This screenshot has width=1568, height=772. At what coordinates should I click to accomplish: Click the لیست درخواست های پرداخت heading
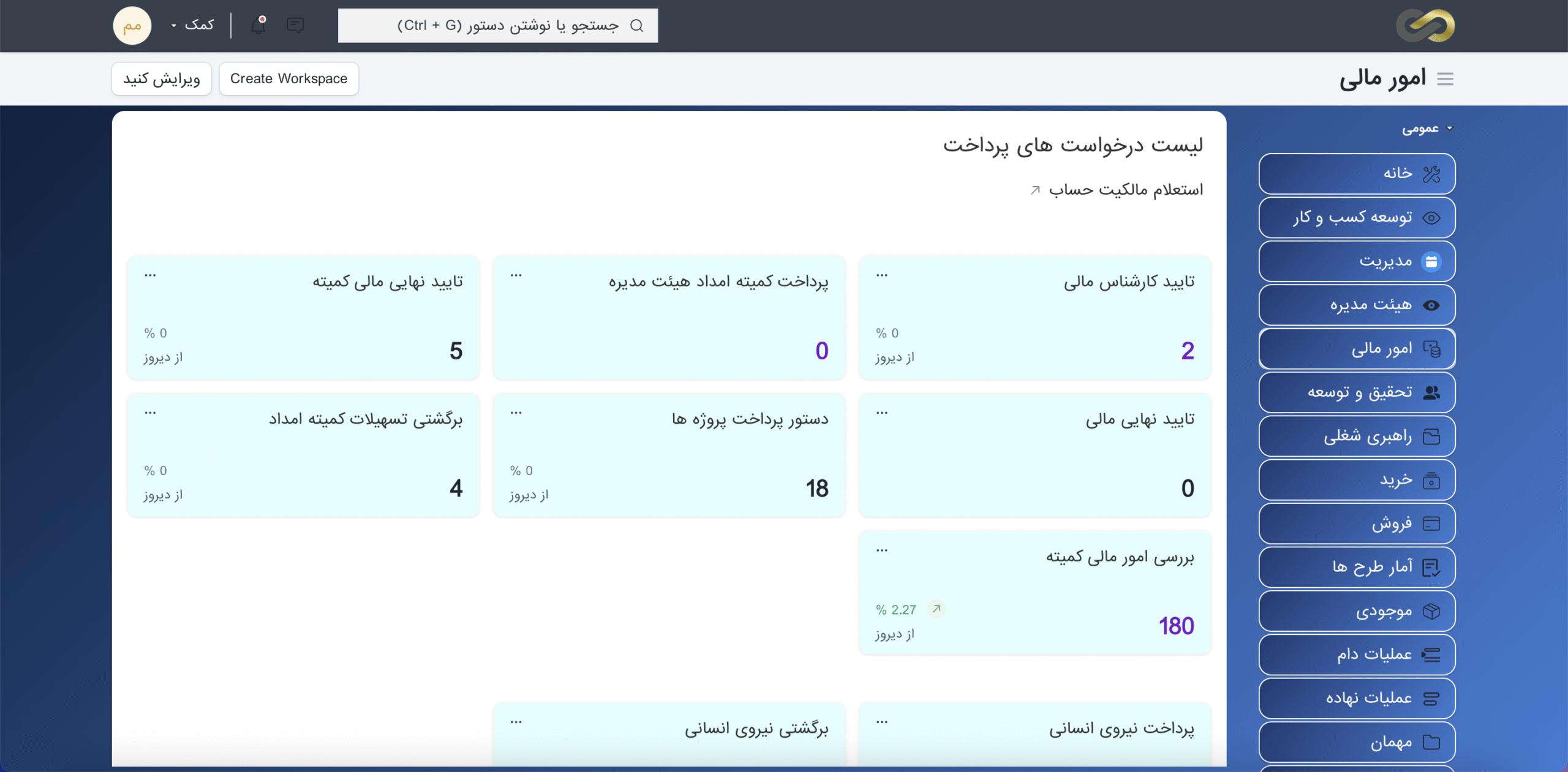click(x=1073, y=145)
